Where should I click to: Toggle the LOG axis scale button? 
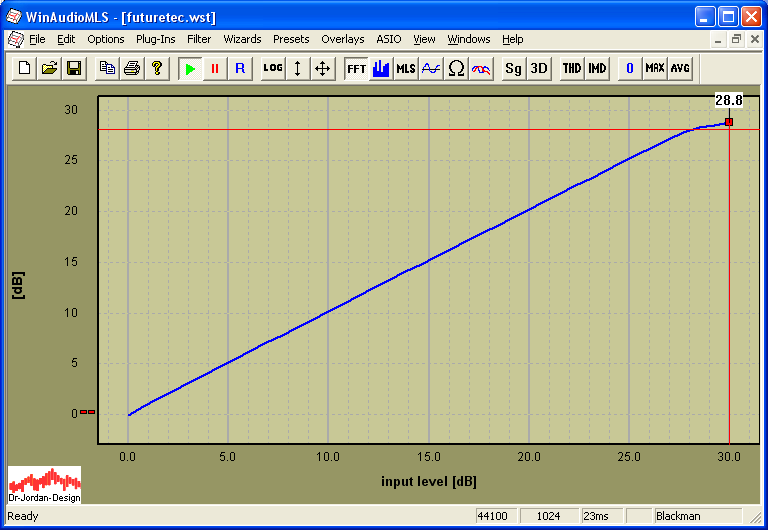click(x=273, y=68)
